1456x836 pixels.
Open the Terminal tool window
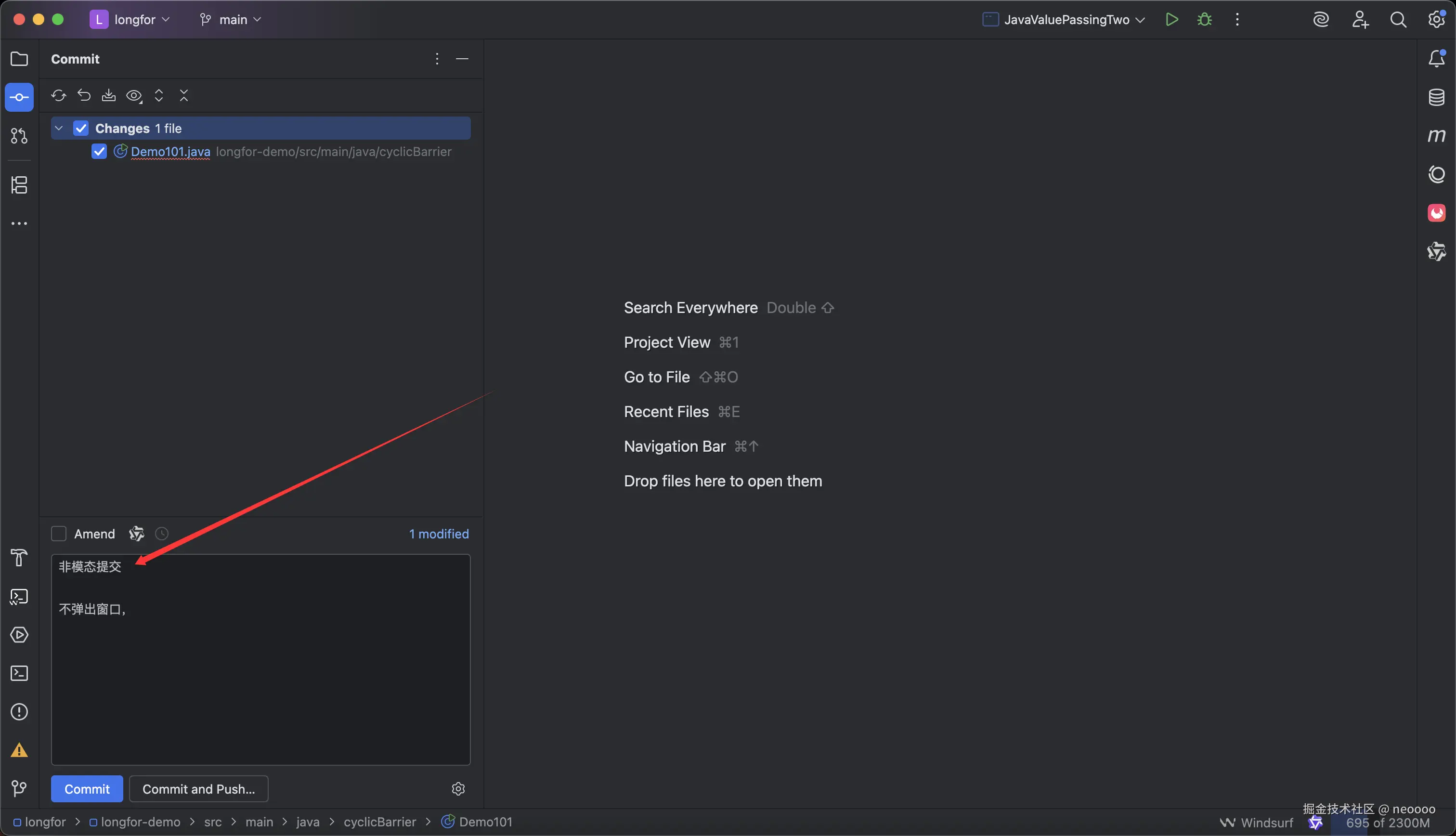point(19,673)
